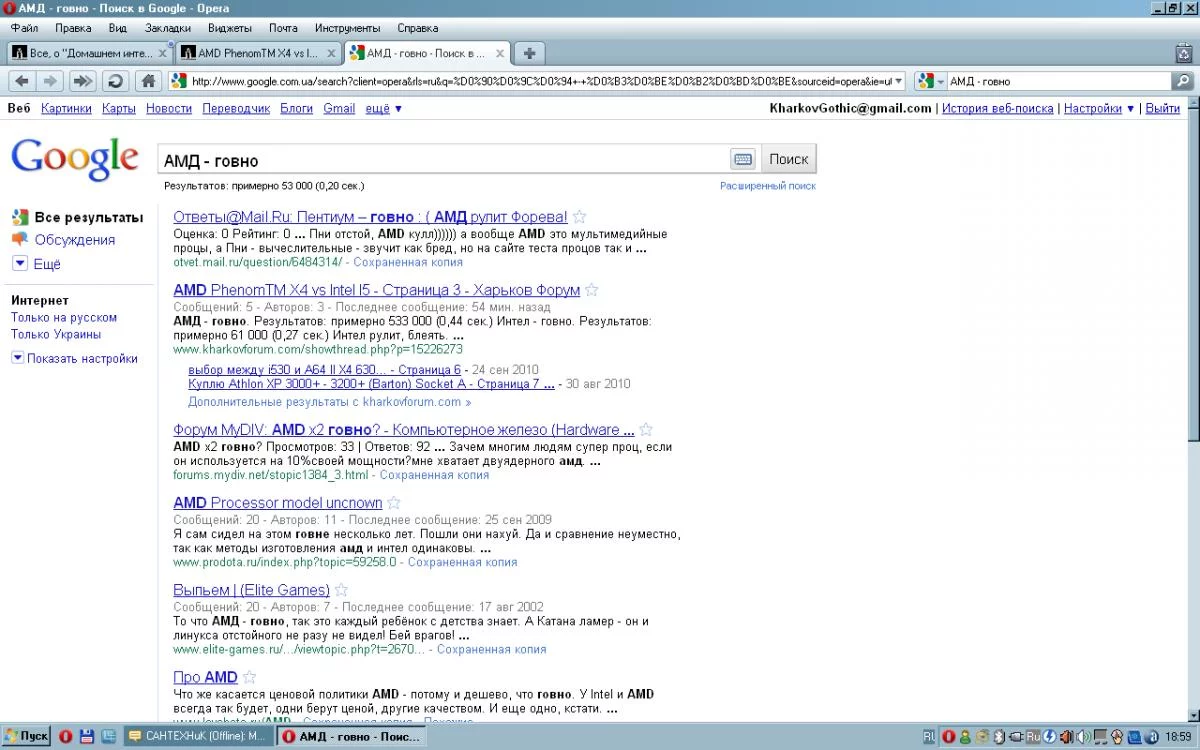Screen dimensions: 1200x750
Task: Open Сохраненная копия for the otvet.mail.ru result
Action: [x=407, y=262]
